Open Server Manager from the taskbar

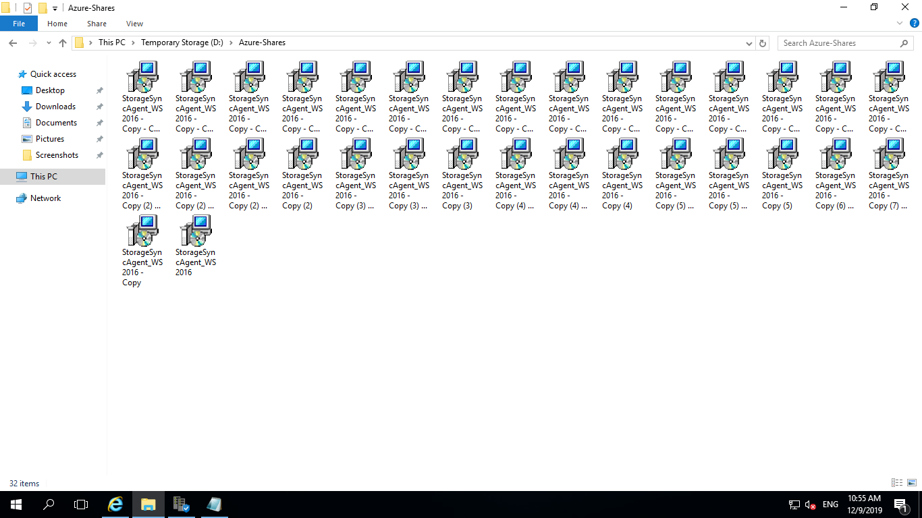pyautogui.click(x=181, y=504)
